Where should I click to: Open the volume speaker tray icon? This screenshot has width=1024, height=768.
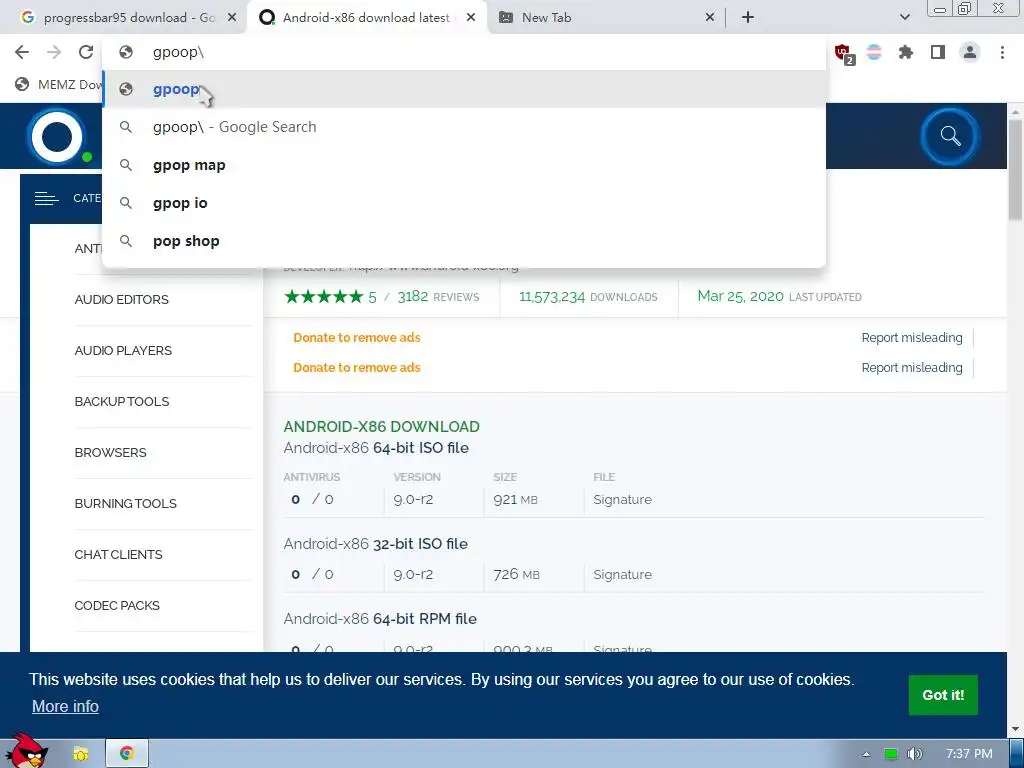(915, 754)
